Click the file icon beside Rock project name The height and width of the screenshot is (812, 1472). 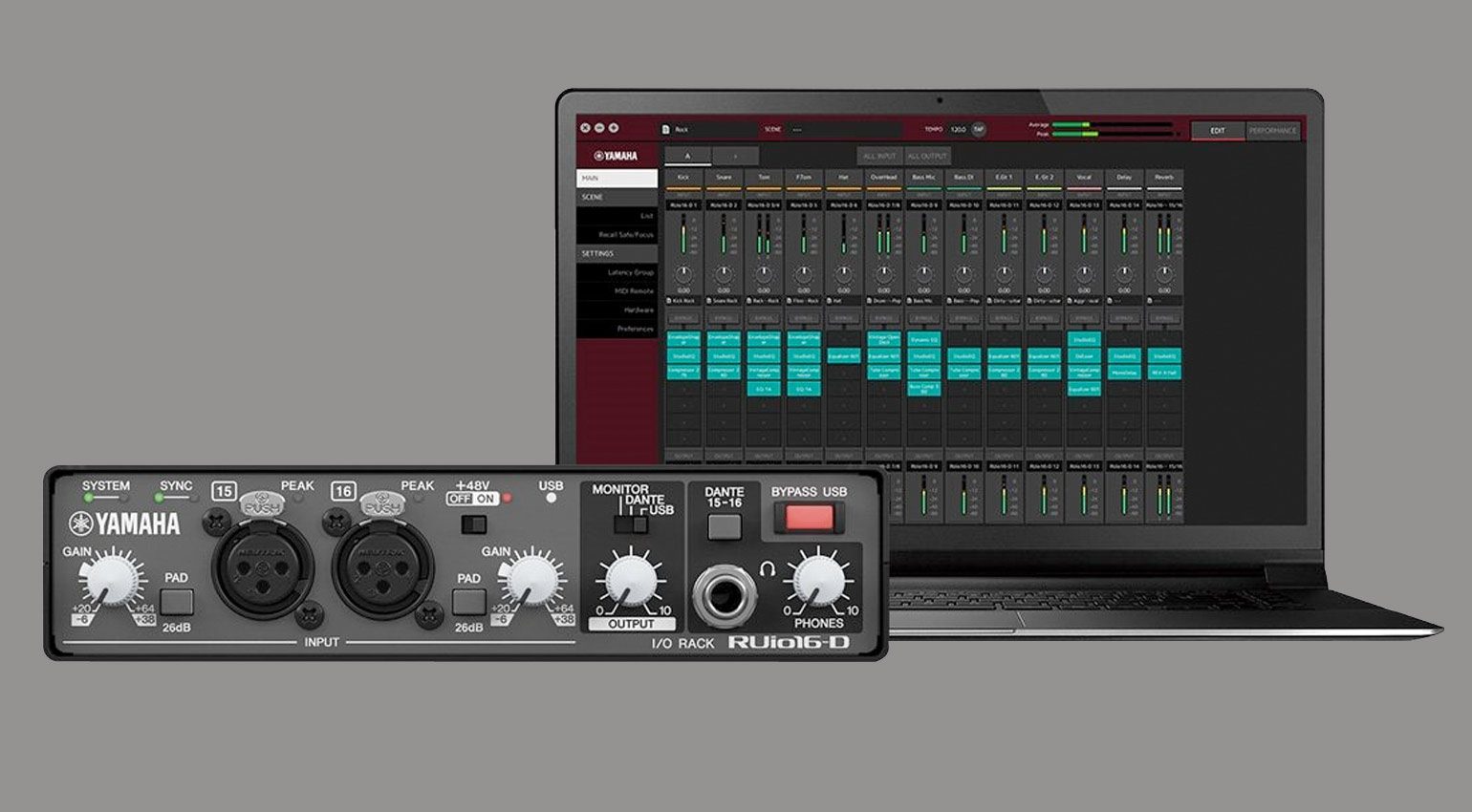click(666, 129)
